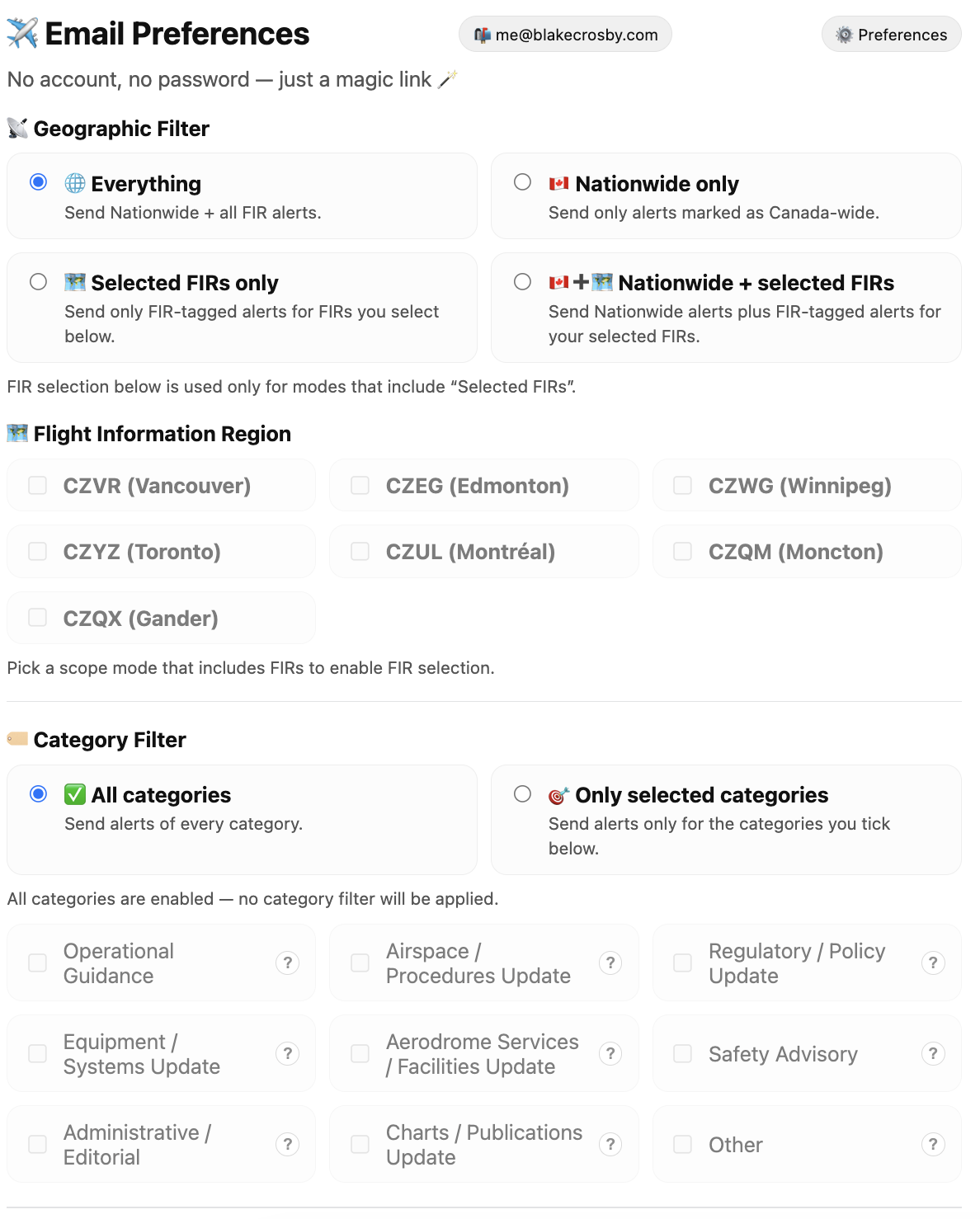980x1219 pixels.
Task: Tick the CZQX (Gander) checkbox
Action: tap(38, 618)
